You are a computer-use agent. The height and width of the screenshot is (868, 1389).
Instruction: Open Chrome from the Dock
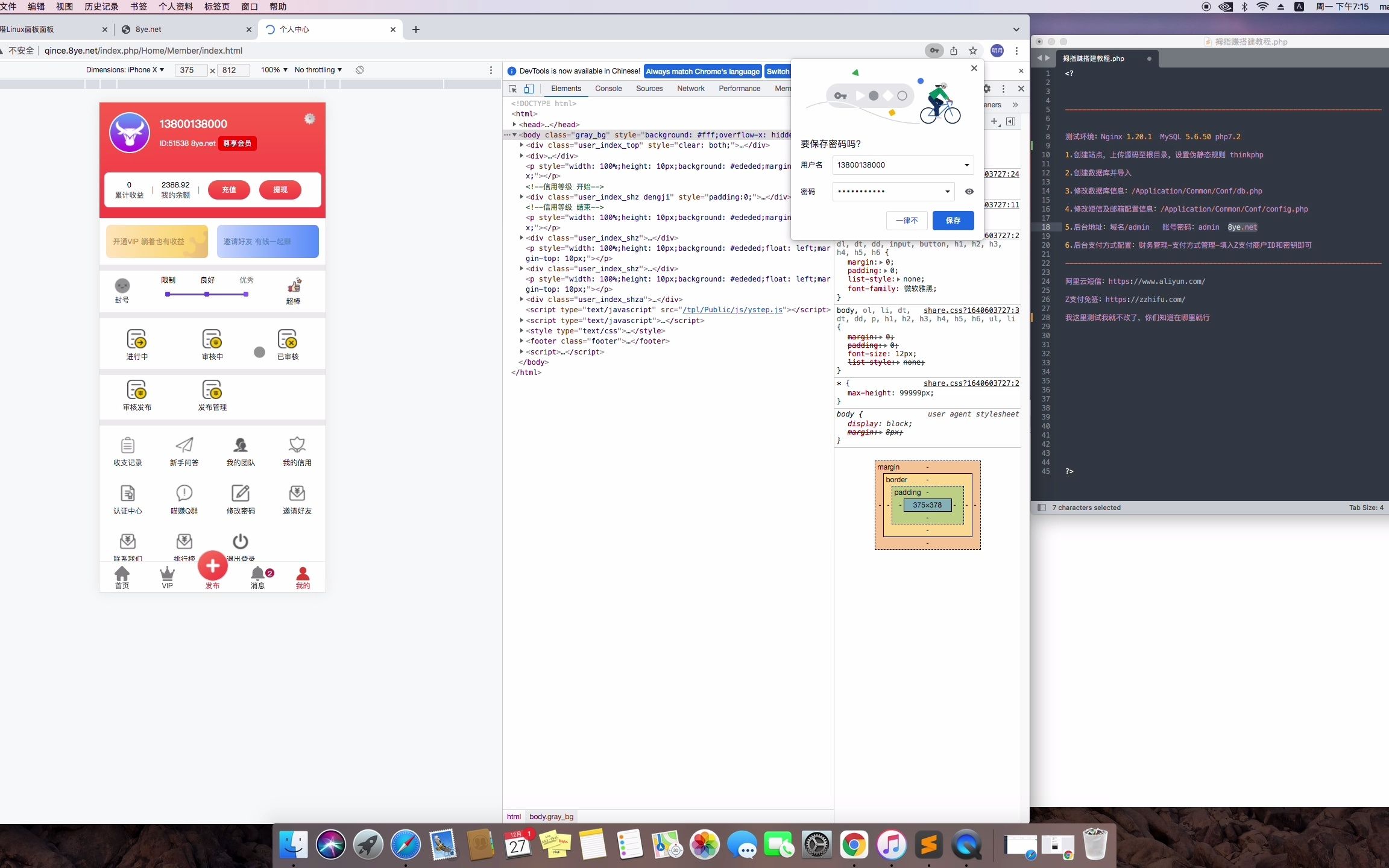[x=854, y=844]
